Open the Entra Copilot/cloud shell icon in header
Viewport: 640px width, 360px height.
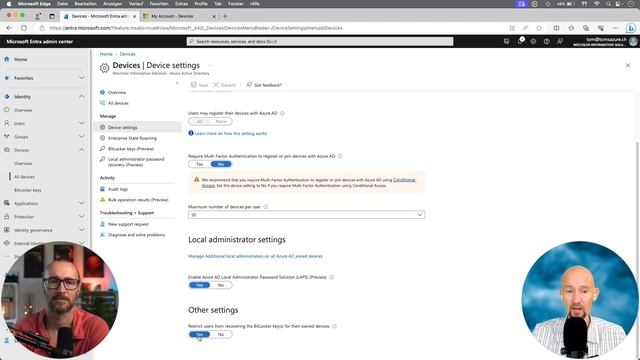507,41
